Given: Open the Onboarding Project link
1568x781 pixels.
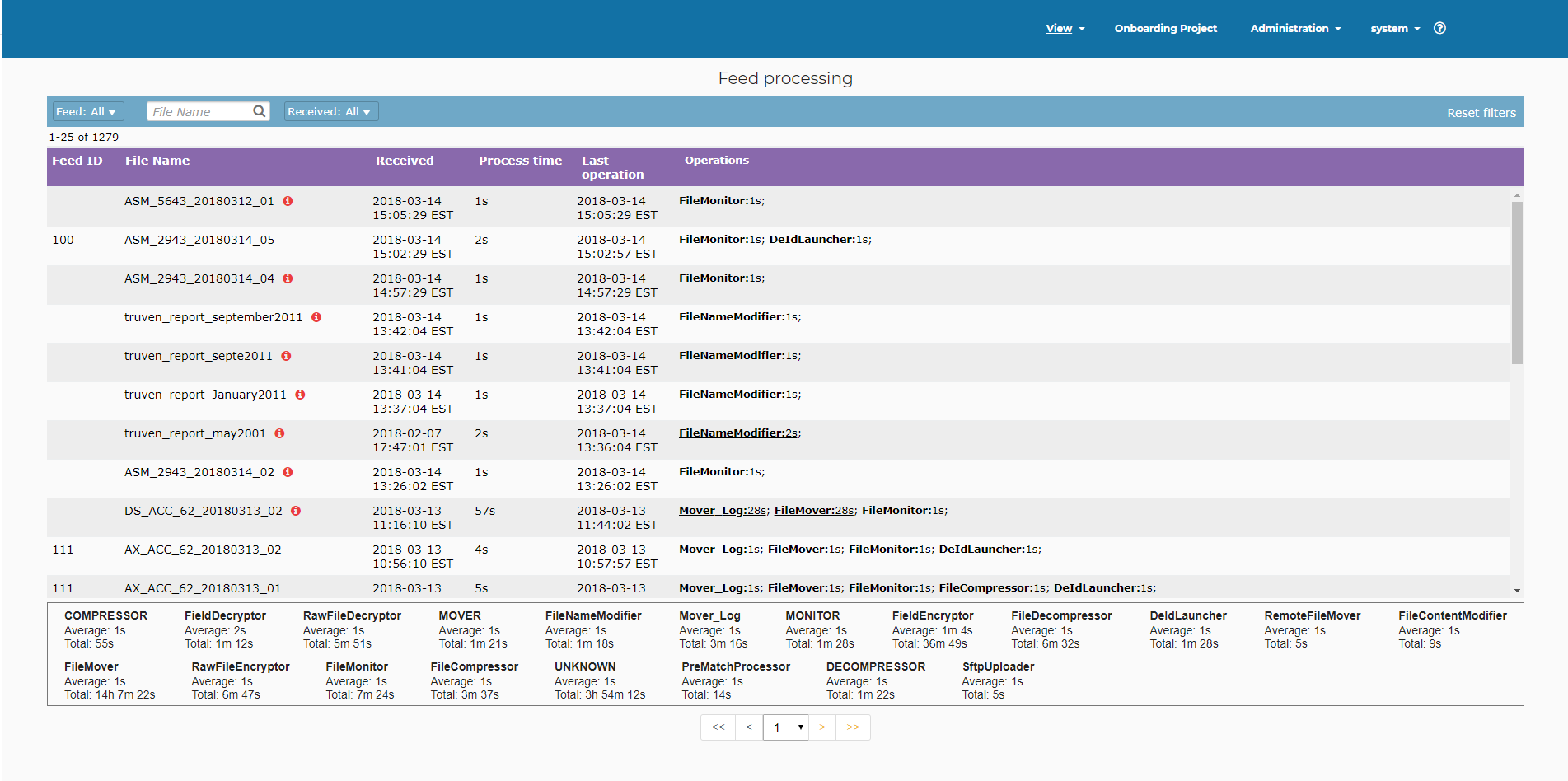Looking at the screenshot, I should [1165, 29].
